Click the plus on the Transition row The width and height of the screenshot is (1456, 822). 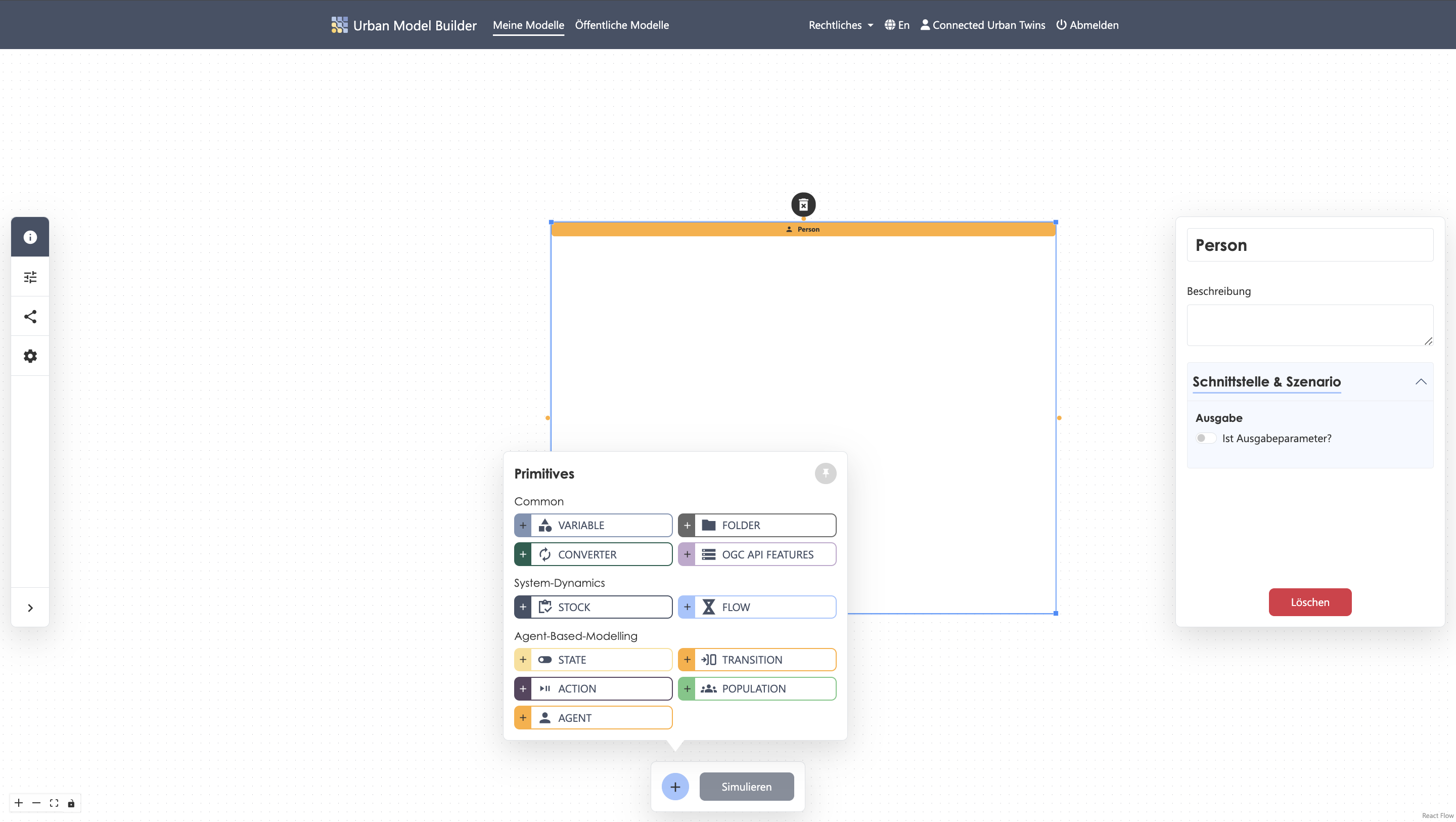pyautogui.click(x=687, y=660)
